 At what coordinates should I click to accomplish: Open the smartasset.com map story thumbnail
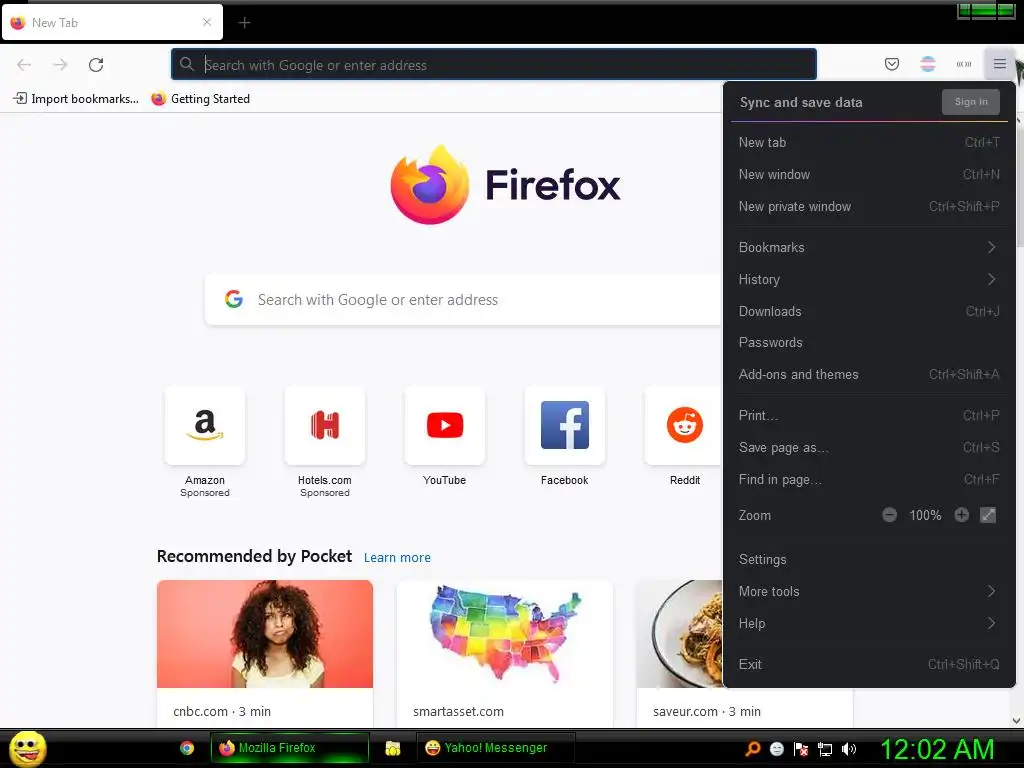point(504,633)
